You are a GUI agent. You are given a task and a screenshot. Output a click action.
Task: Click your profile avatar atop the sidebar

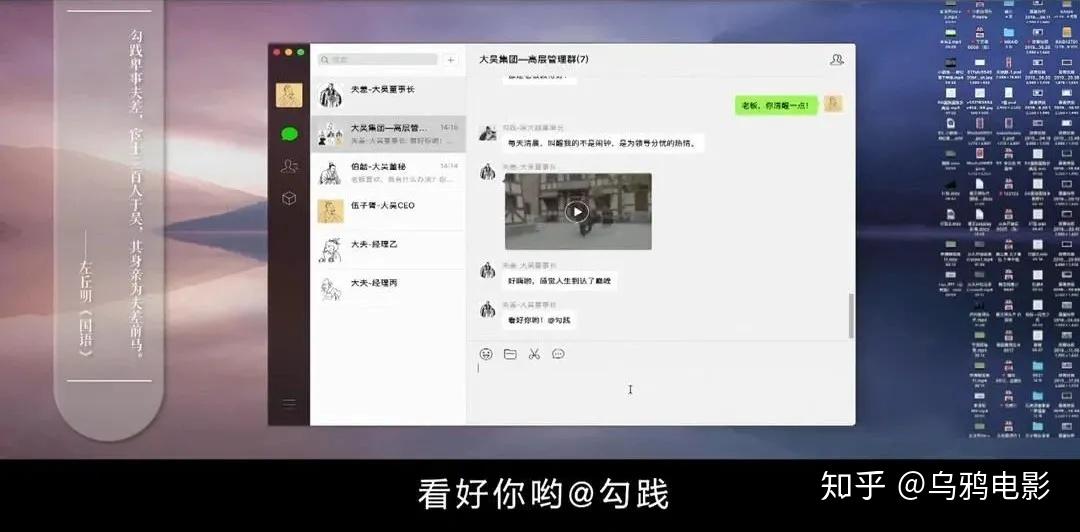[x=289, y=95]
